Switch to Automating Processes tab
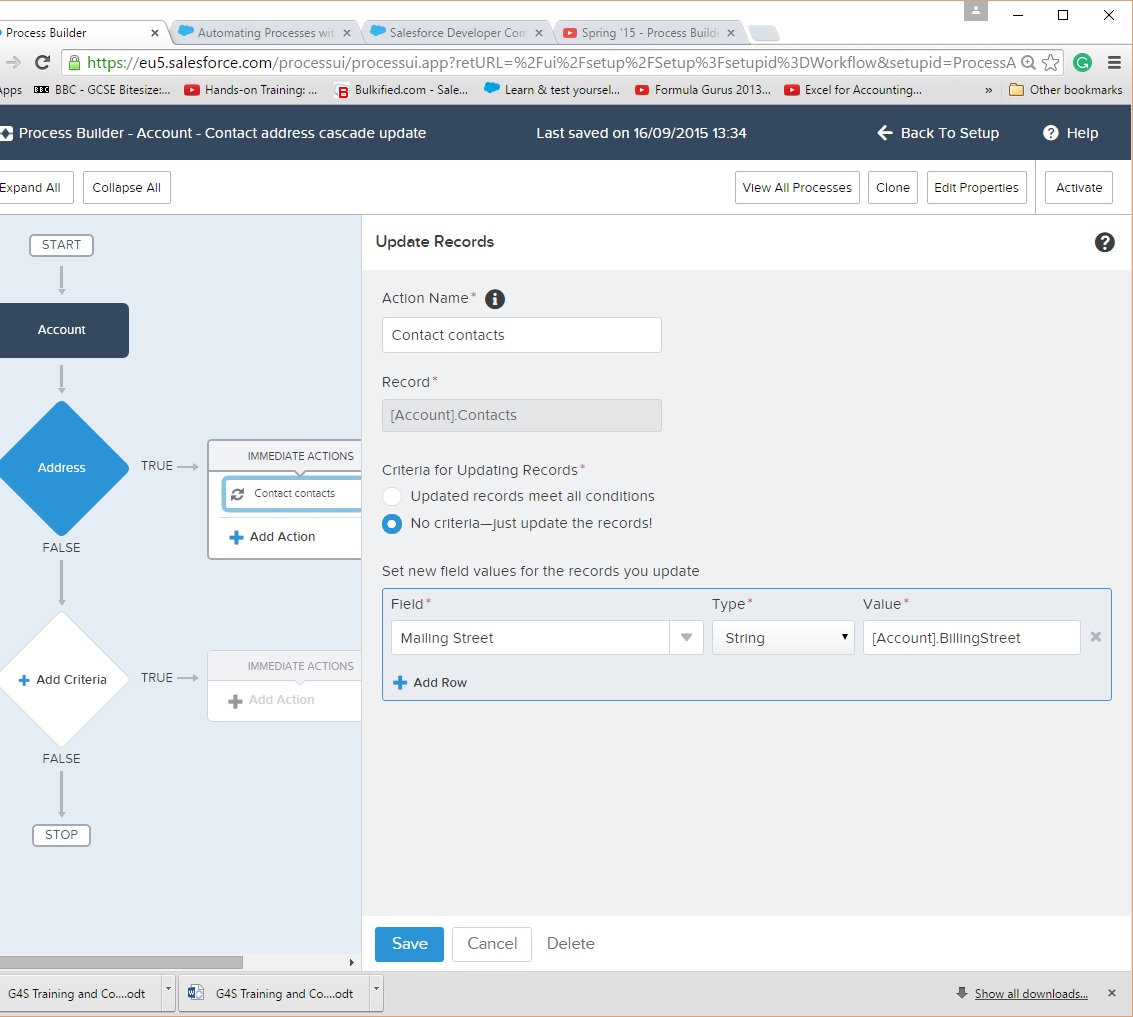The width and height of the screenshot is (1133, 1017). click(264, 33)
